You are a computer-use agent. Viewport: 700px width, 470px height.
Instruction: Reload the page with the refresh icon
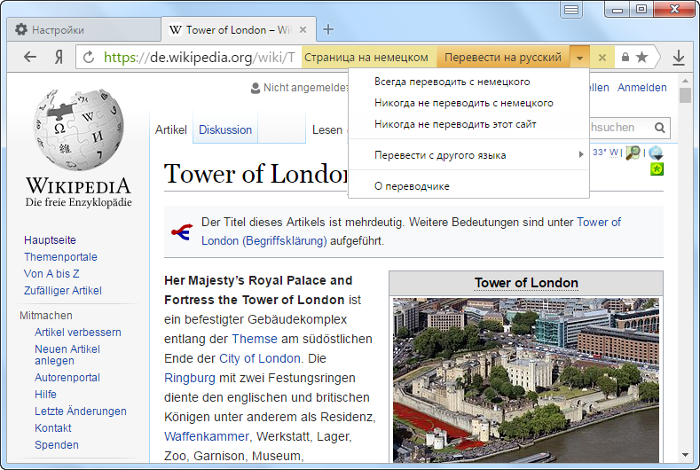point(88,57)
